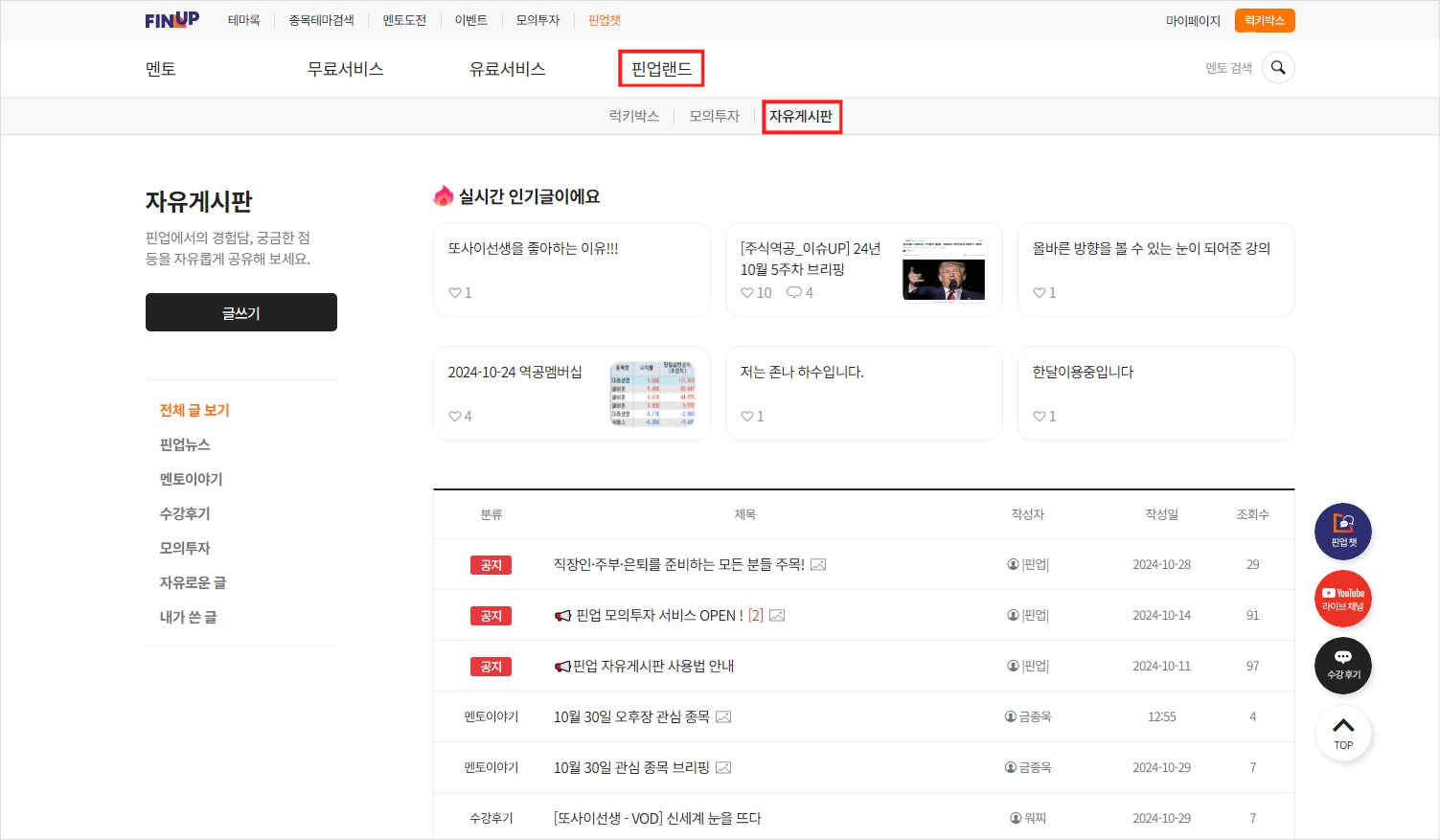Filter by 수강후기 in sidebar
The height and width of the screenshot is (840, 1440).
(185, 514)
